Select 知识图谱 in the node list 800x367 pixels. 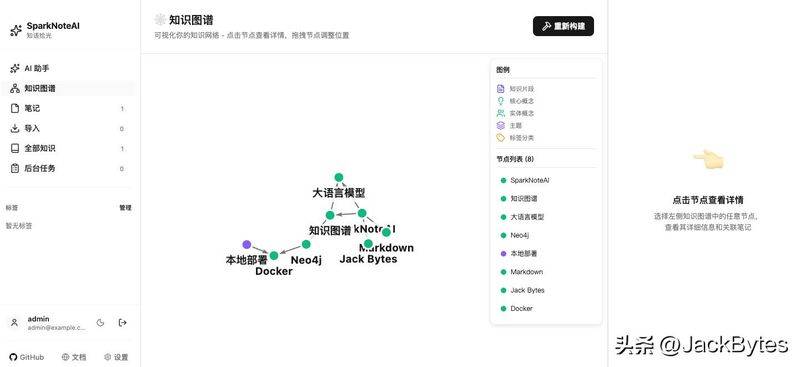point(546,199)
